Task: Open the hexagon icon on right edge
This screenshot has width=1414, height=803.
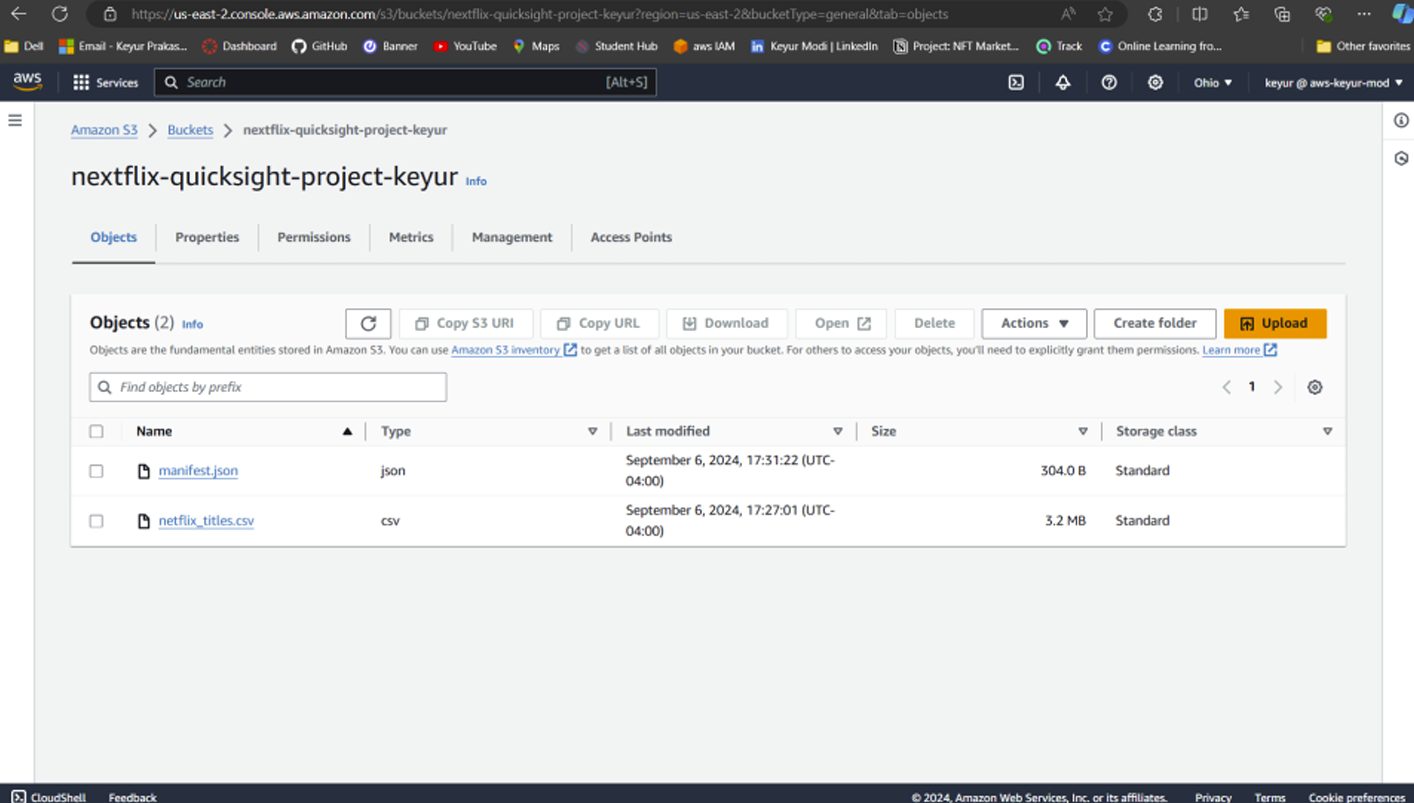Action: tap(1401, 158)
